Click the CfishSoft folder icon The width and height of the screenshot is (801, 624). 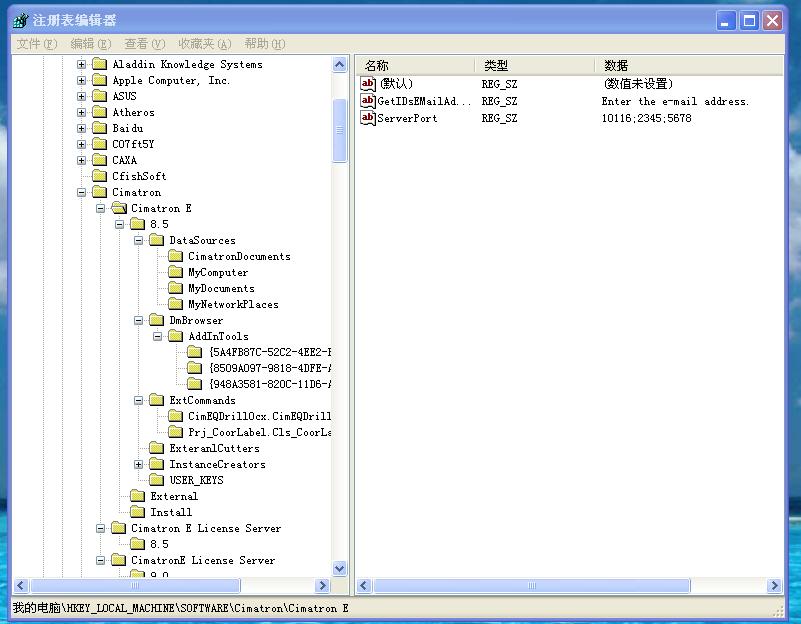click(100, 176)
